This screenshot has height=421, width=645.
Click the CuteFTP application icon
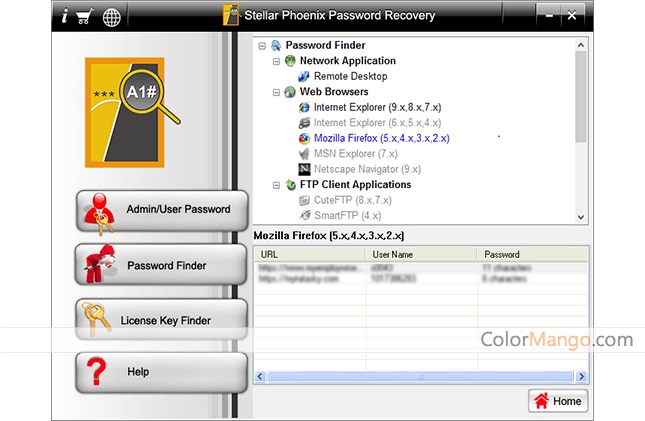304,201
